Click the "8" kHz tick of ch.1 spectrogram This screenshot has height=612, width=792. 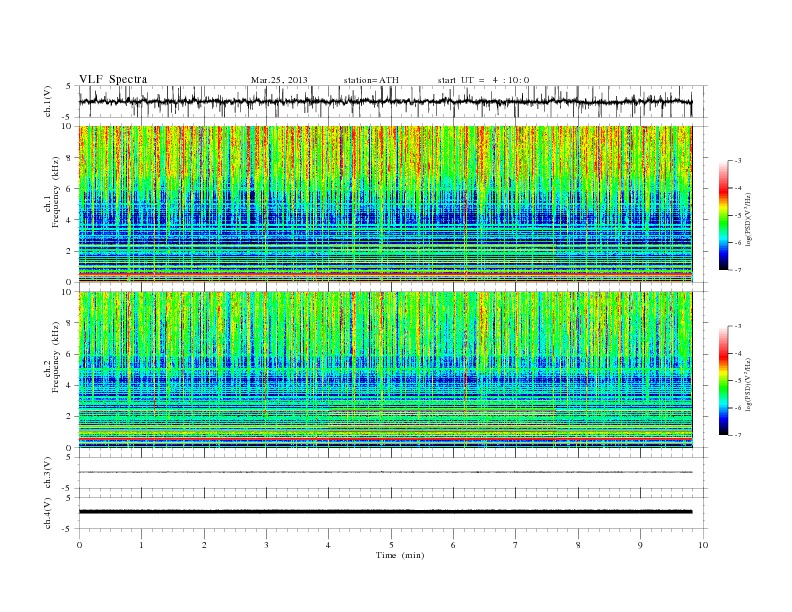pos(69,158)
